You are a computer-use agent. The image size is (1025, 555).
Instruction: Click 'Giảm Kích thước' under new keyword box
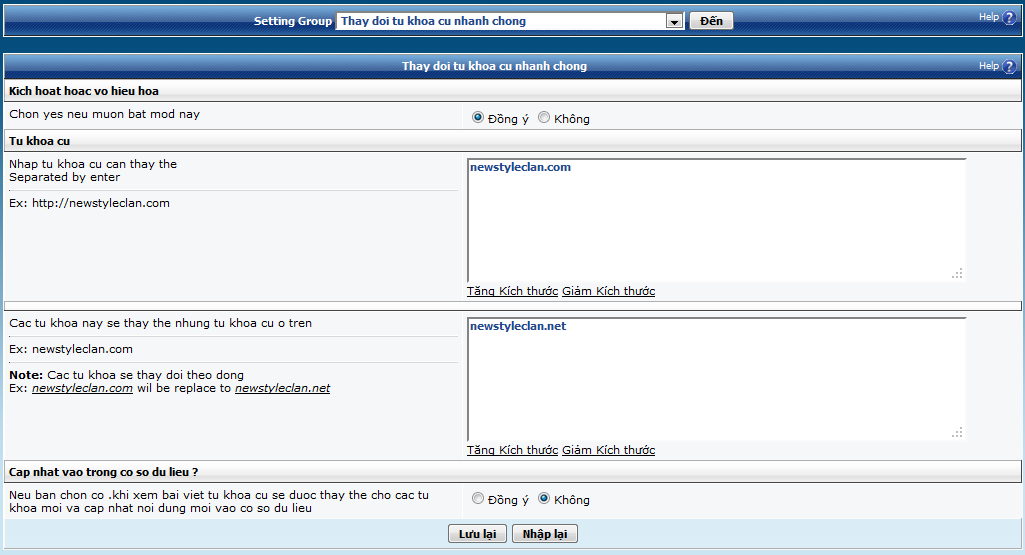pyautogui.click(x=608, y=450)
